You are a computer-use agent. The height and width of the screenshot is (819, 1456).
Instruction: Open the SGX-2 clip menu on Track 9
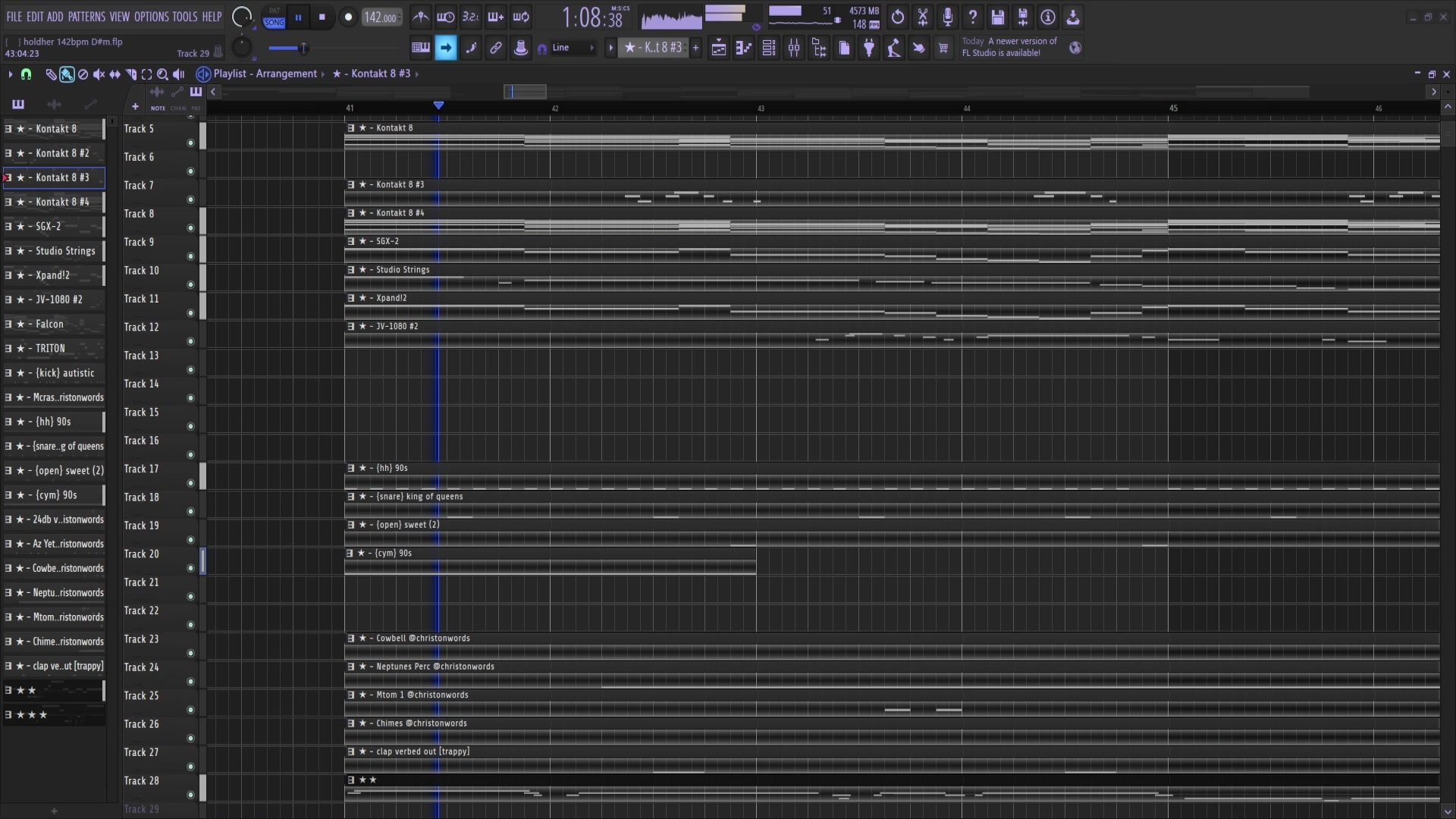tap(351, 241)
